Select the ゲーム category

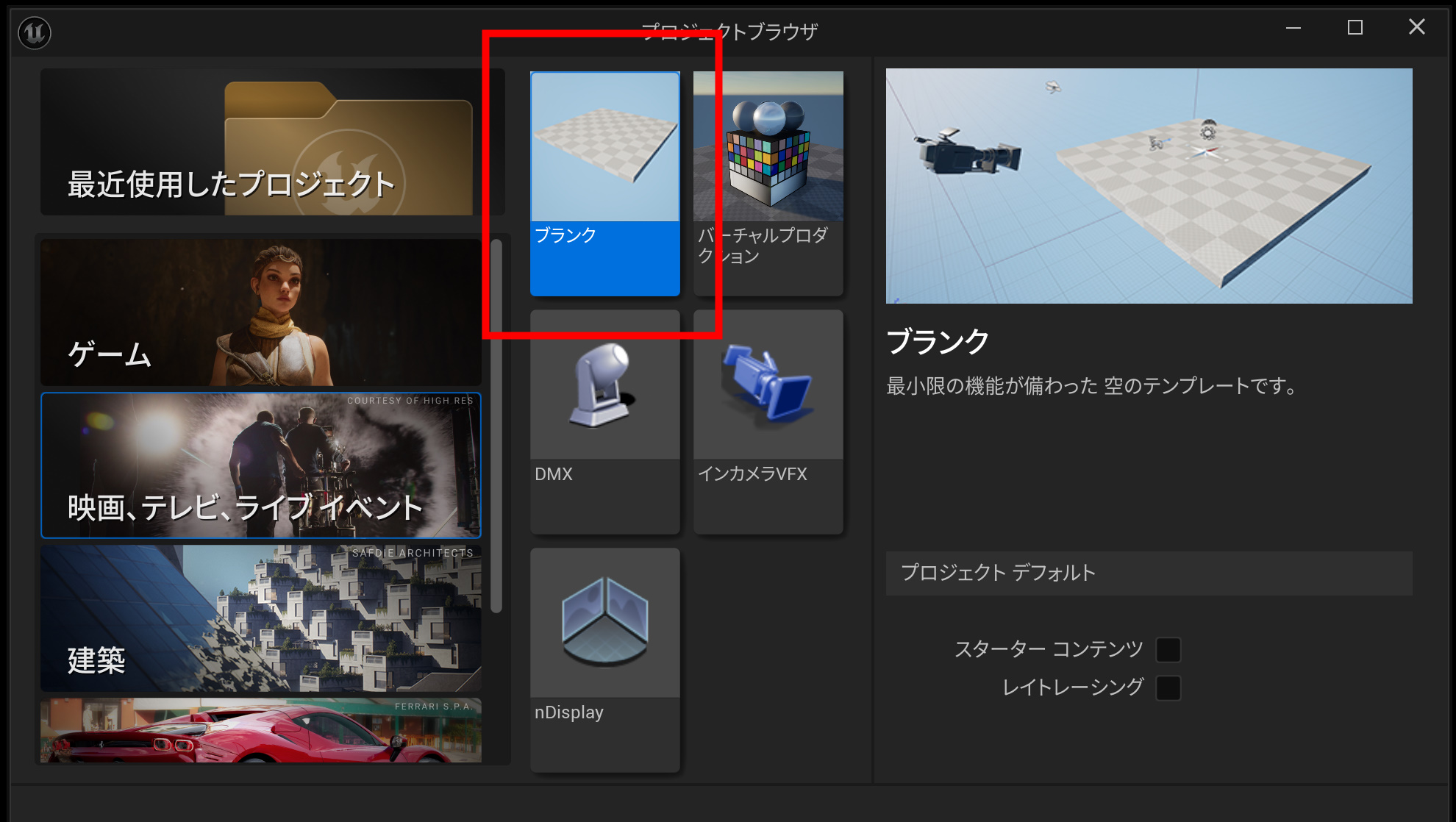(261, 312)
